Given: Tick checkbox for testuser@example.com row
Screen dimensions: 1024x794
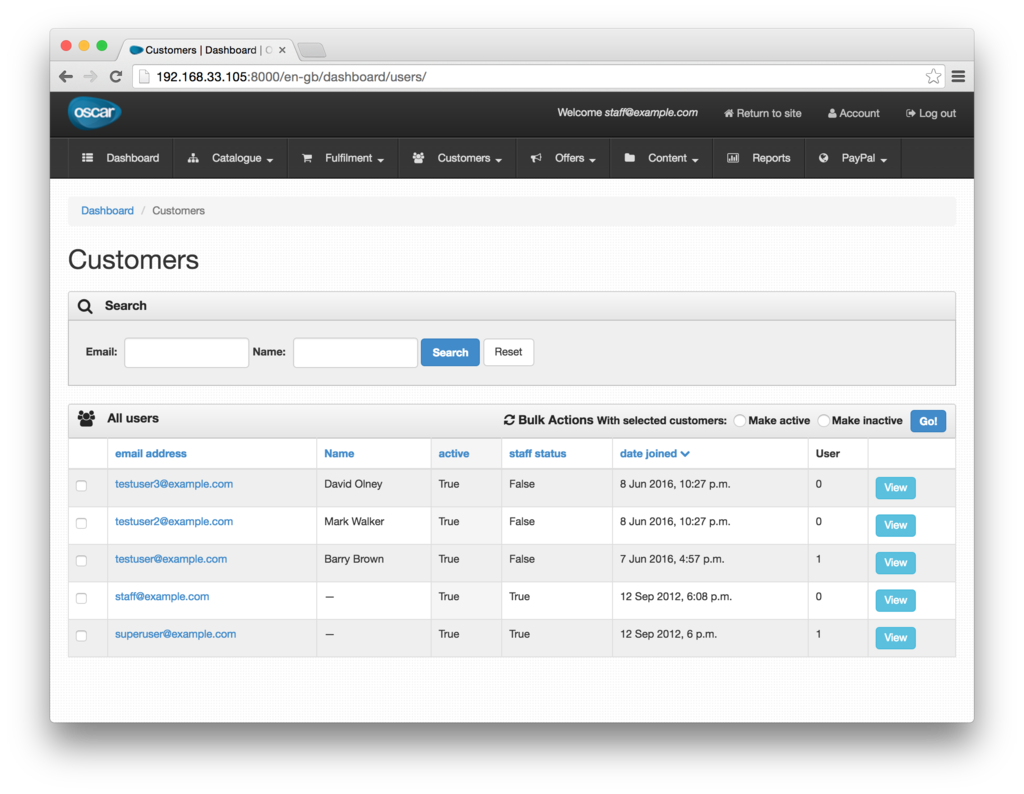Looking at the screenshot, I should (82, 560).
